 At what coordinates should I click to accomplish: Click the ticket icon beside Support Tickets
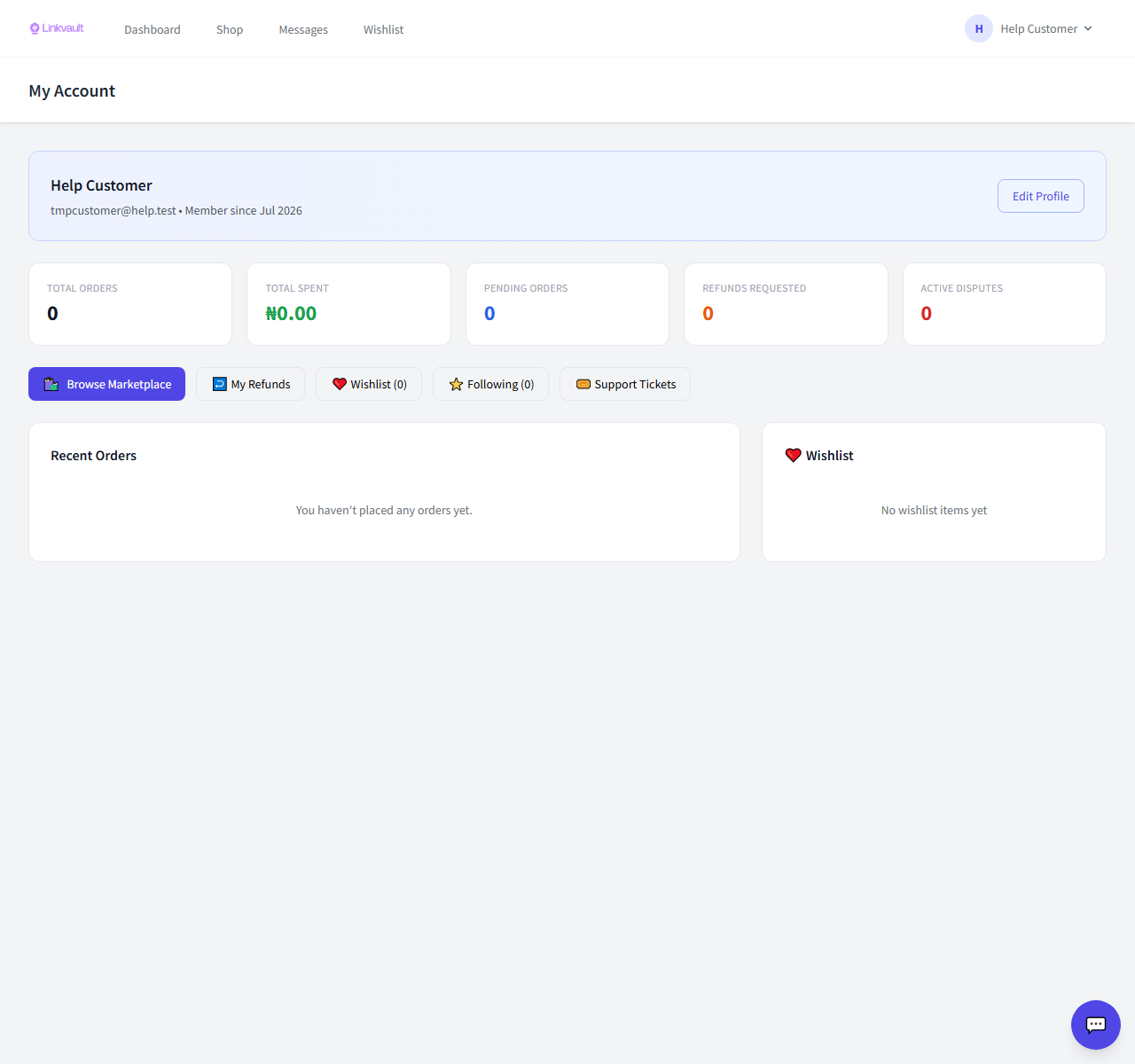pos(583,384)
